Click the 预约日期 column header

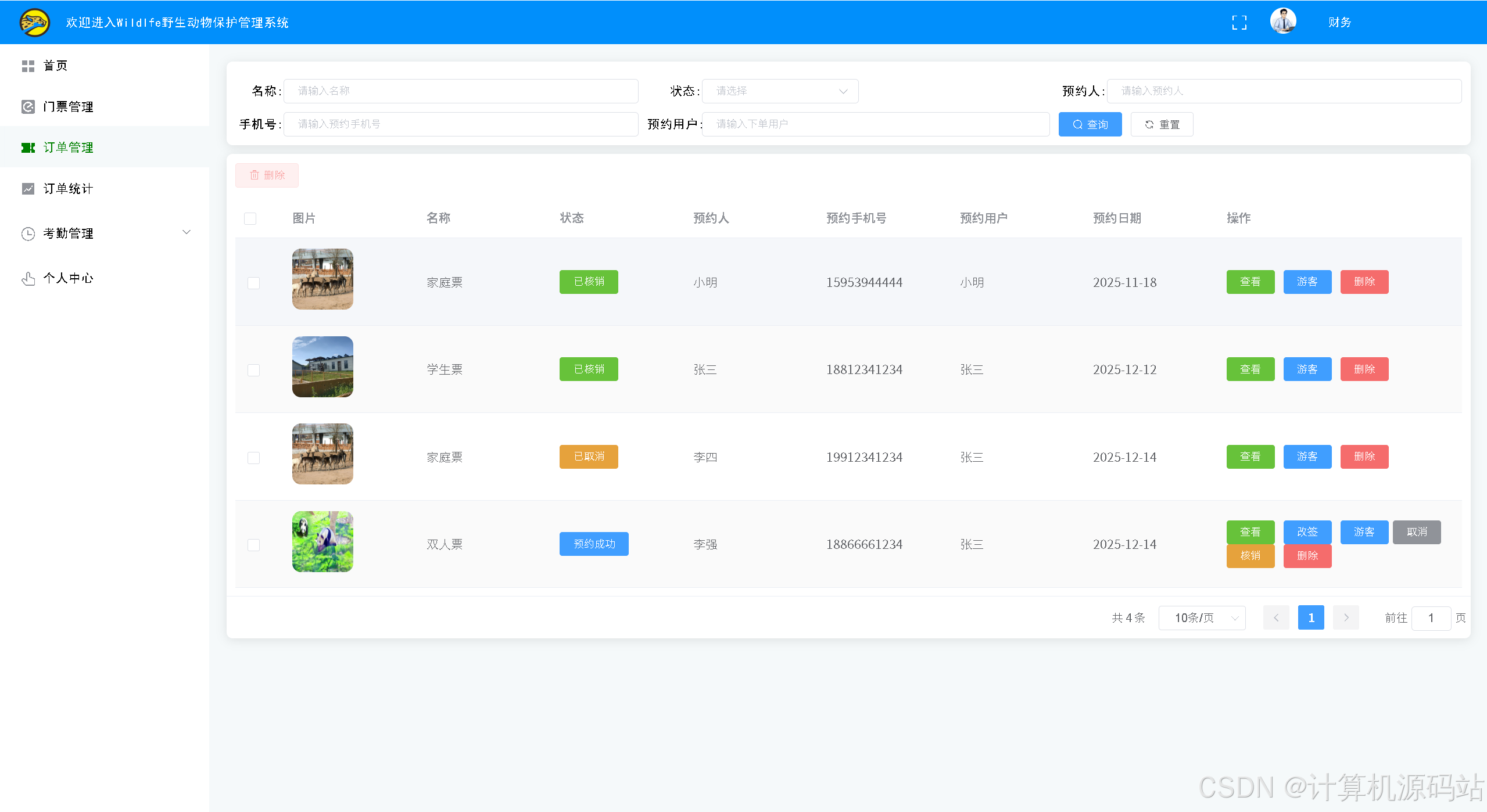tap(1117, 218)
